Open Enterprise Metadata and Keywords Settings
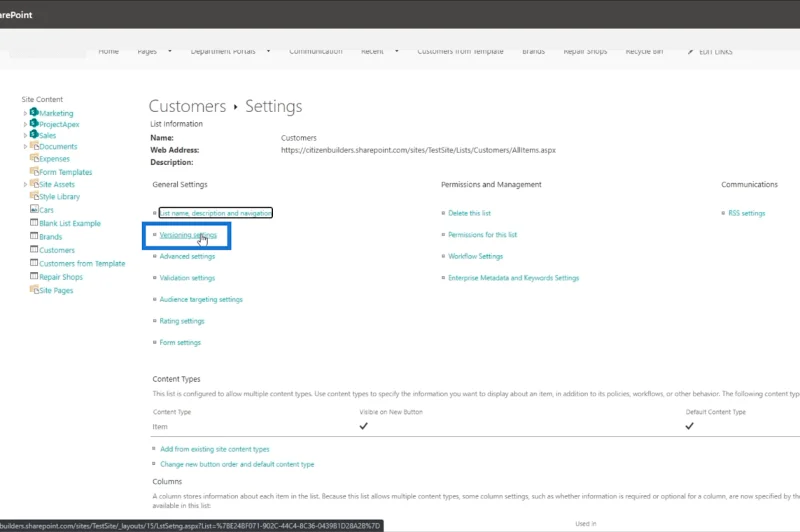 click(x=514, y=277)
